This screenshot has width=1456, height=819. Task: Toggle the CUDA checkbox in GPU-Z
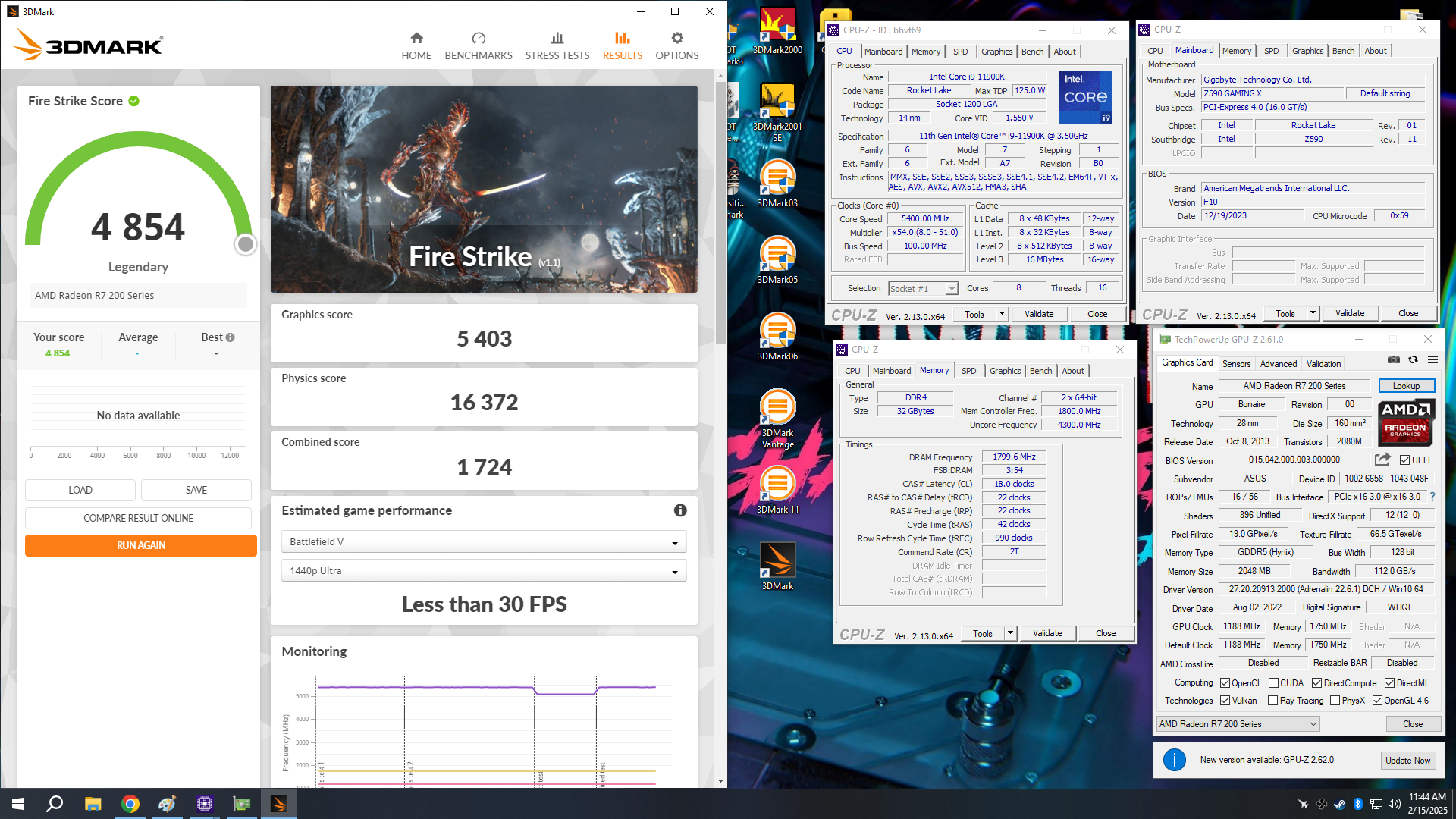click(1274, 683)
